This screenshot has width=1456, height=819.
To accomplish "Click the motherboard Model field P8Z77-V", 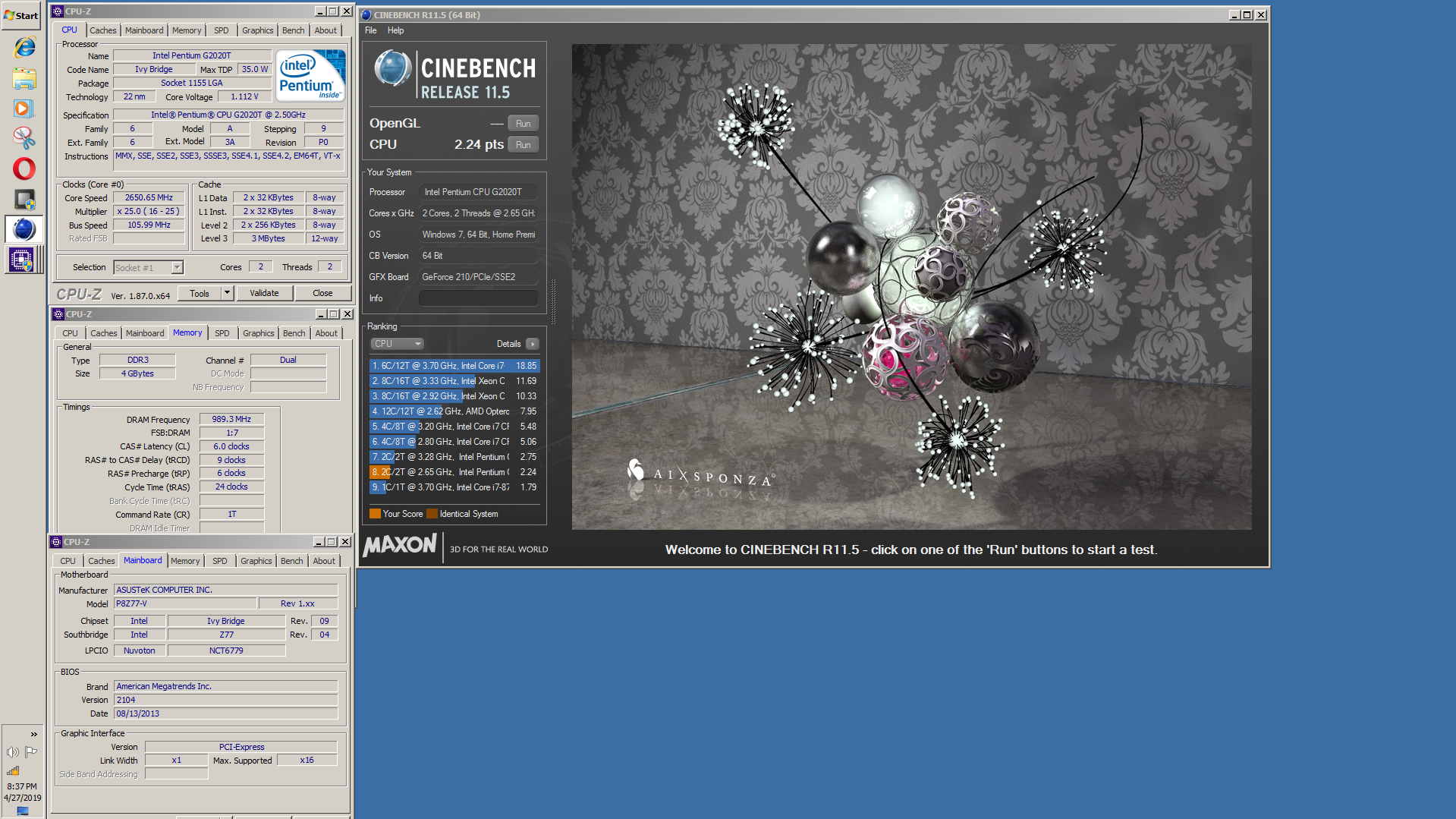I will [x=184, y=603].
